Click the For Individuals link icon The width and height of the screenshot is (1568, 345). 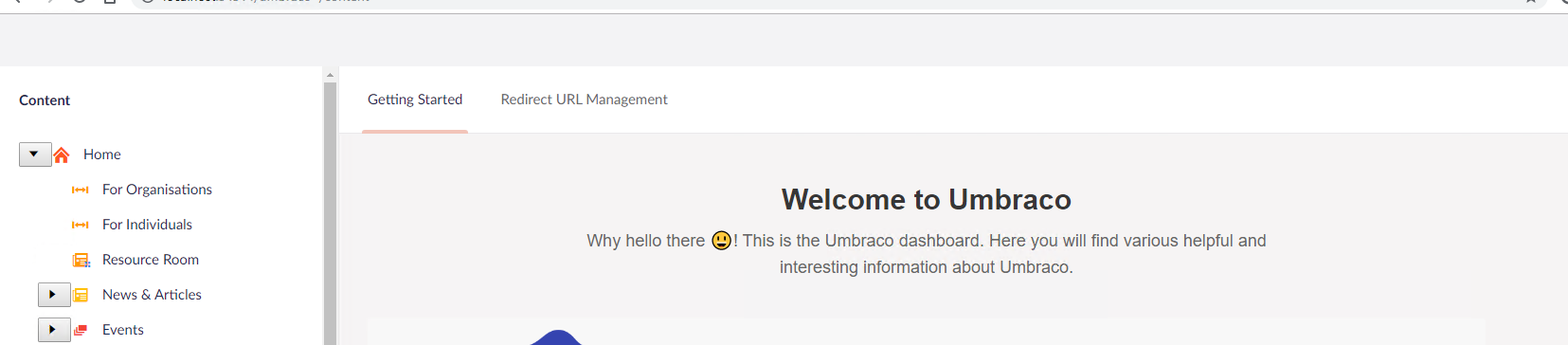(x=81, y=225)
